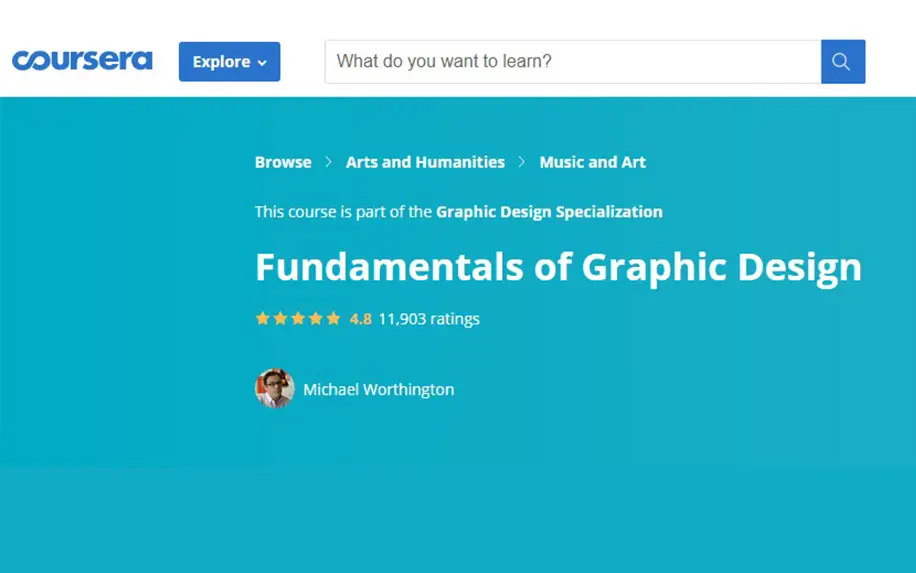Open the Graphic Design Specialization link

pos(549,211)
